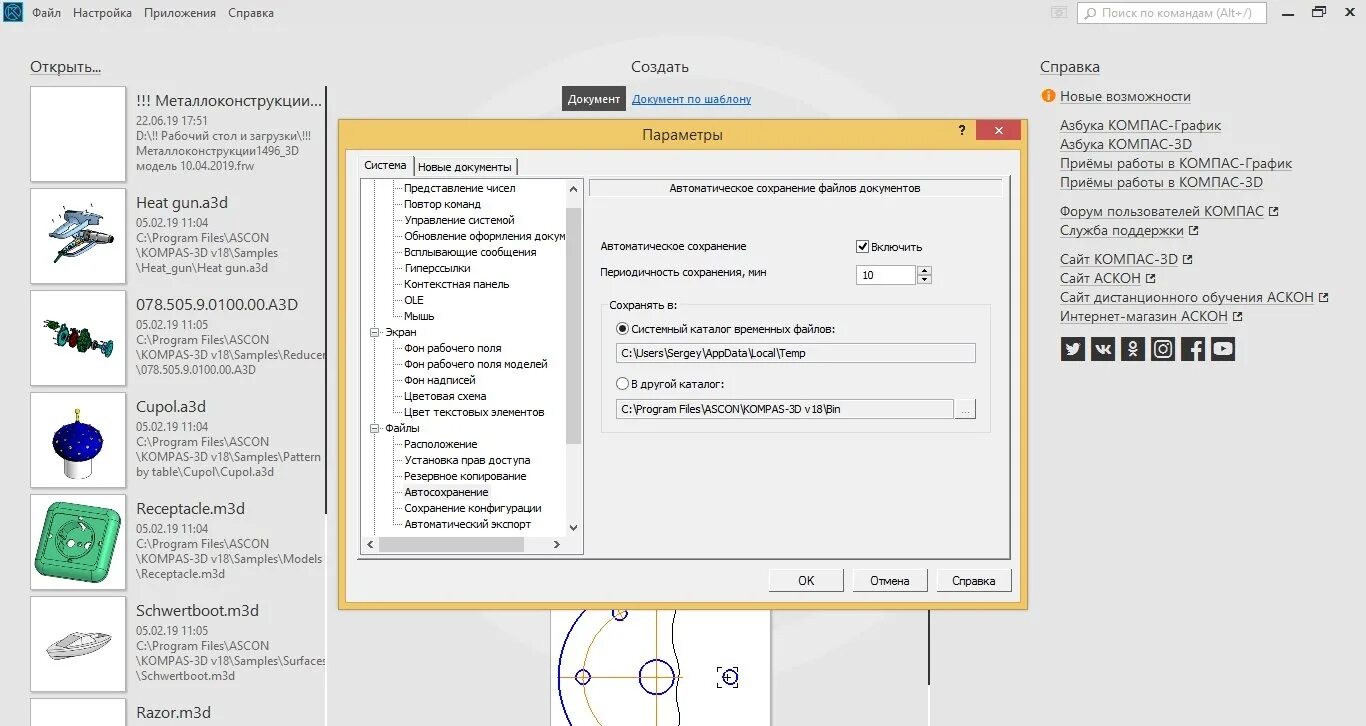The width and height of the screenshot is (1366, 726).
Task: Decrease save interval with spinner down arrow
Action: pyautogui.click(x=924, y=279)
